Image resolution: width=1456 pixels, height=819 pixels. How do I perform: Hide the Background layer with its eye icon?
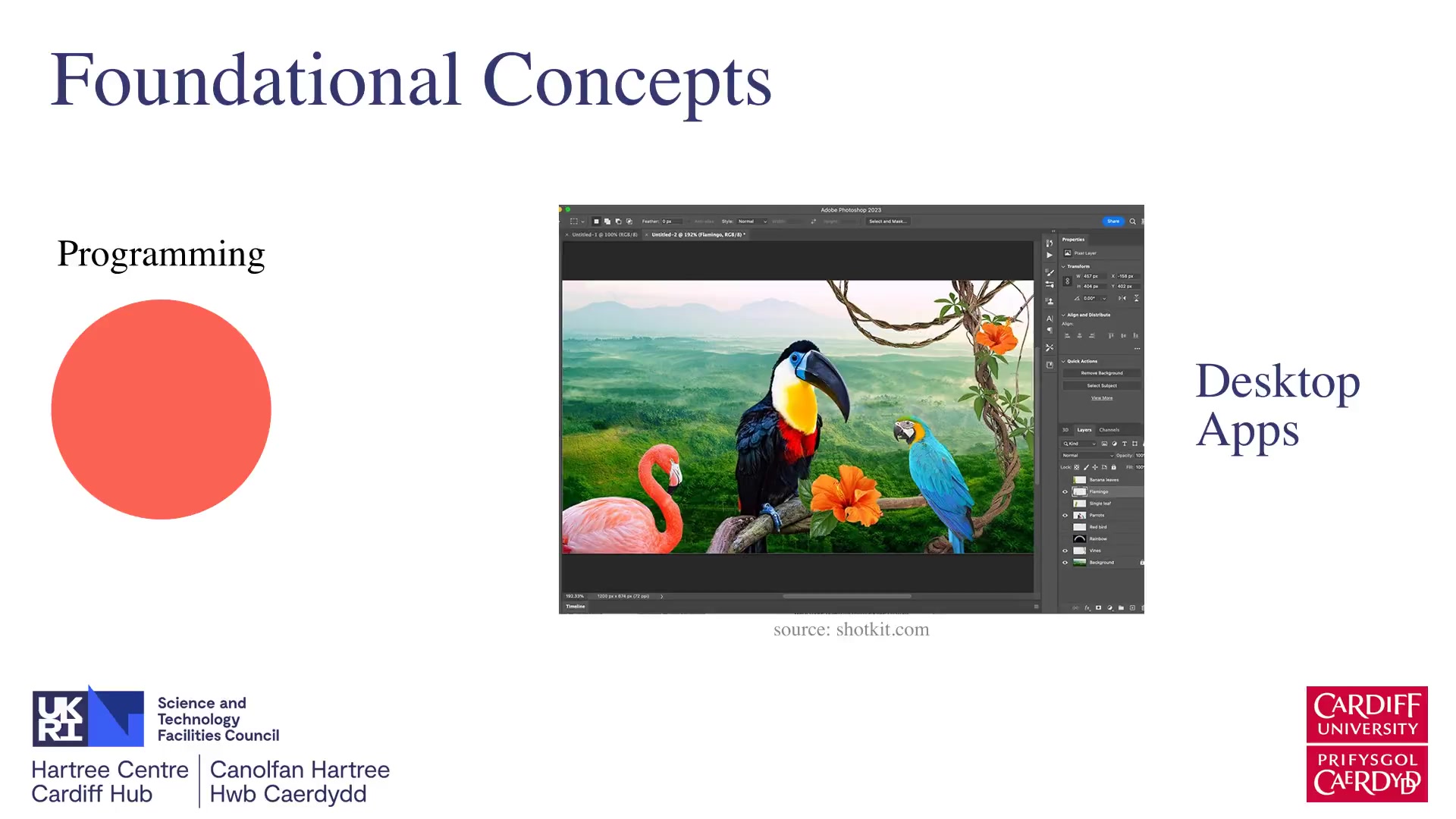pos(1065,563)
